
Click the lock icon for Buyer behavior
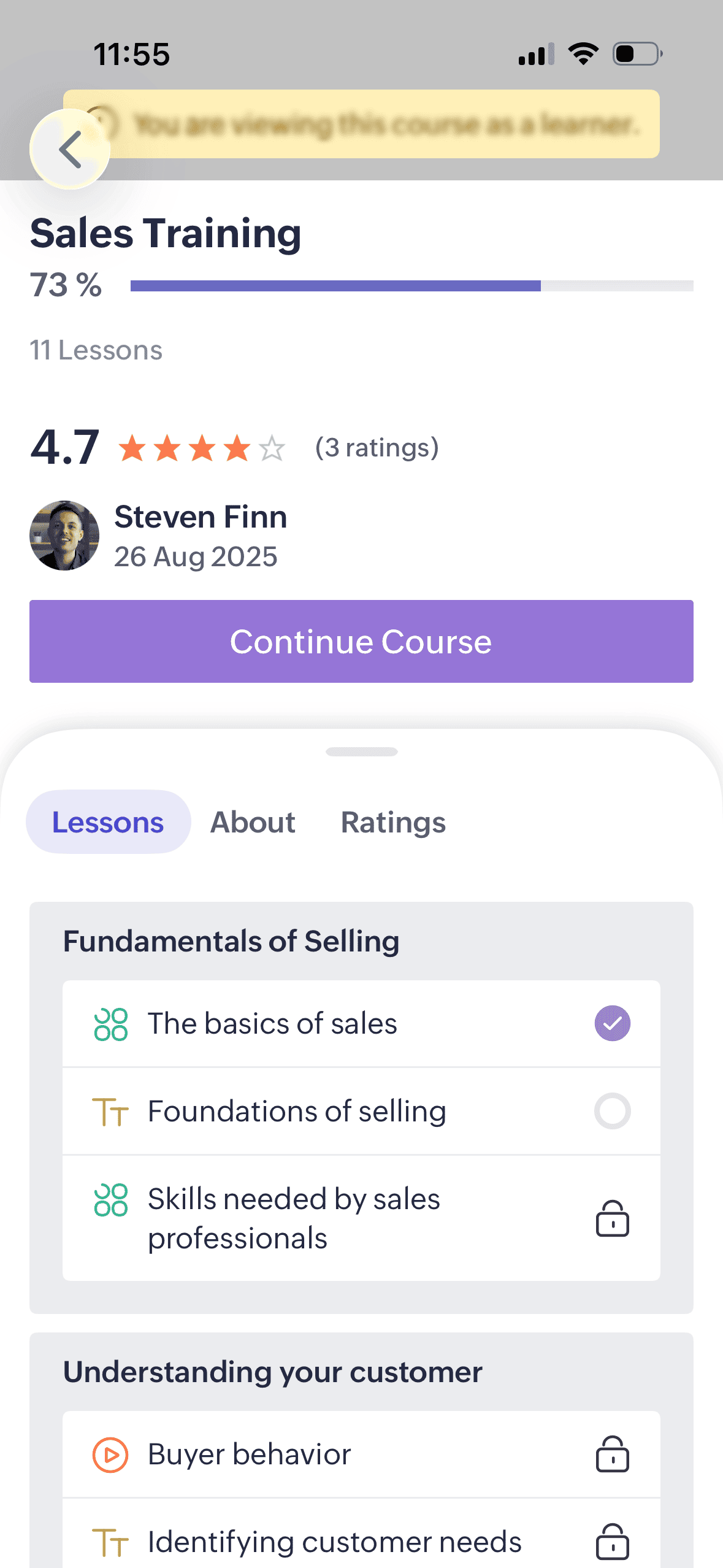612,1454
